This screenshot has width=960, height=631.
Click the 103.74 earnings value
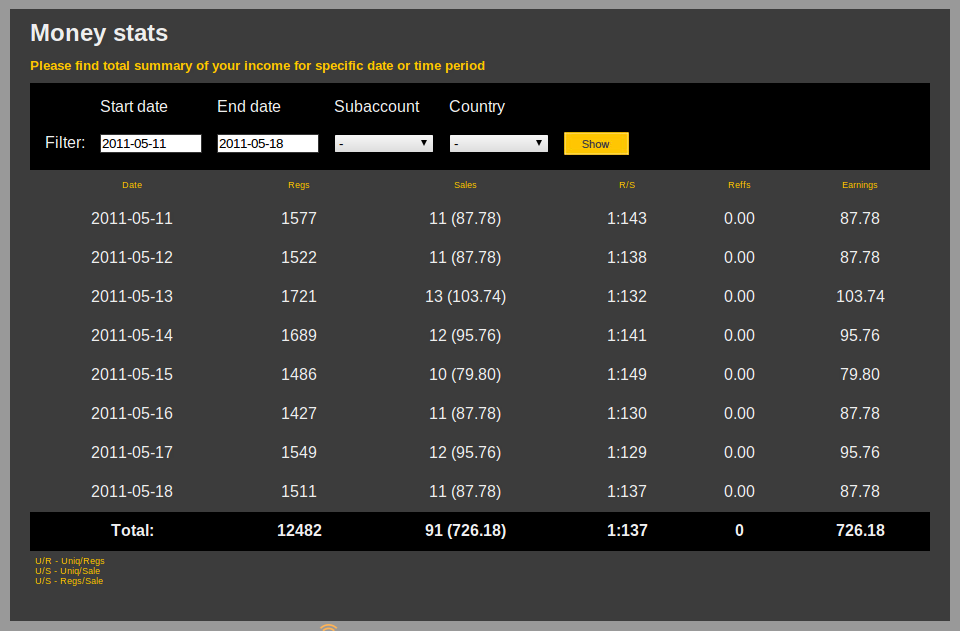click(860, 296)
